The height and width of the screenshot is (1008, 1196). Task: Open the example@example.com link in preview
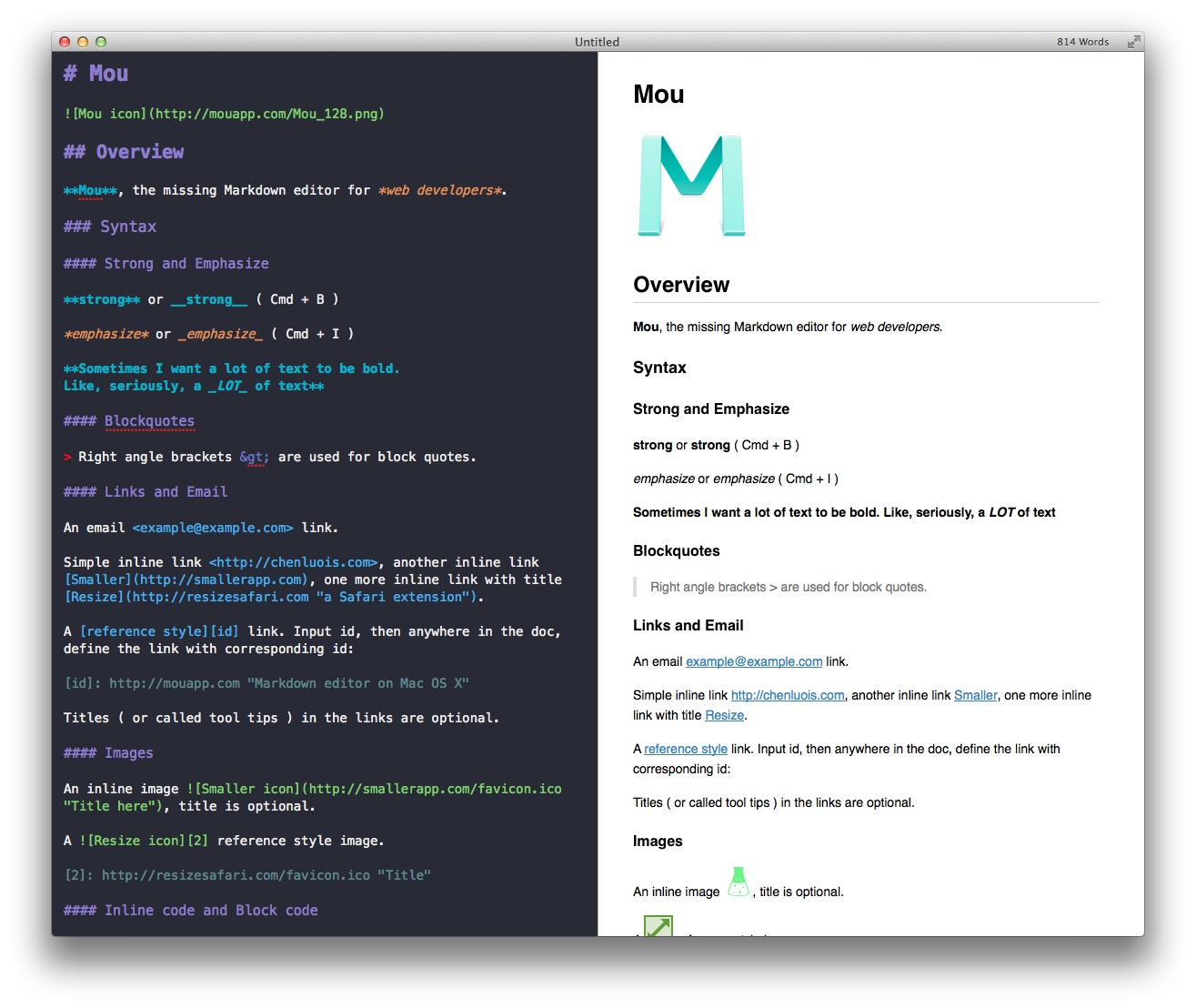[x=754, y=661]
